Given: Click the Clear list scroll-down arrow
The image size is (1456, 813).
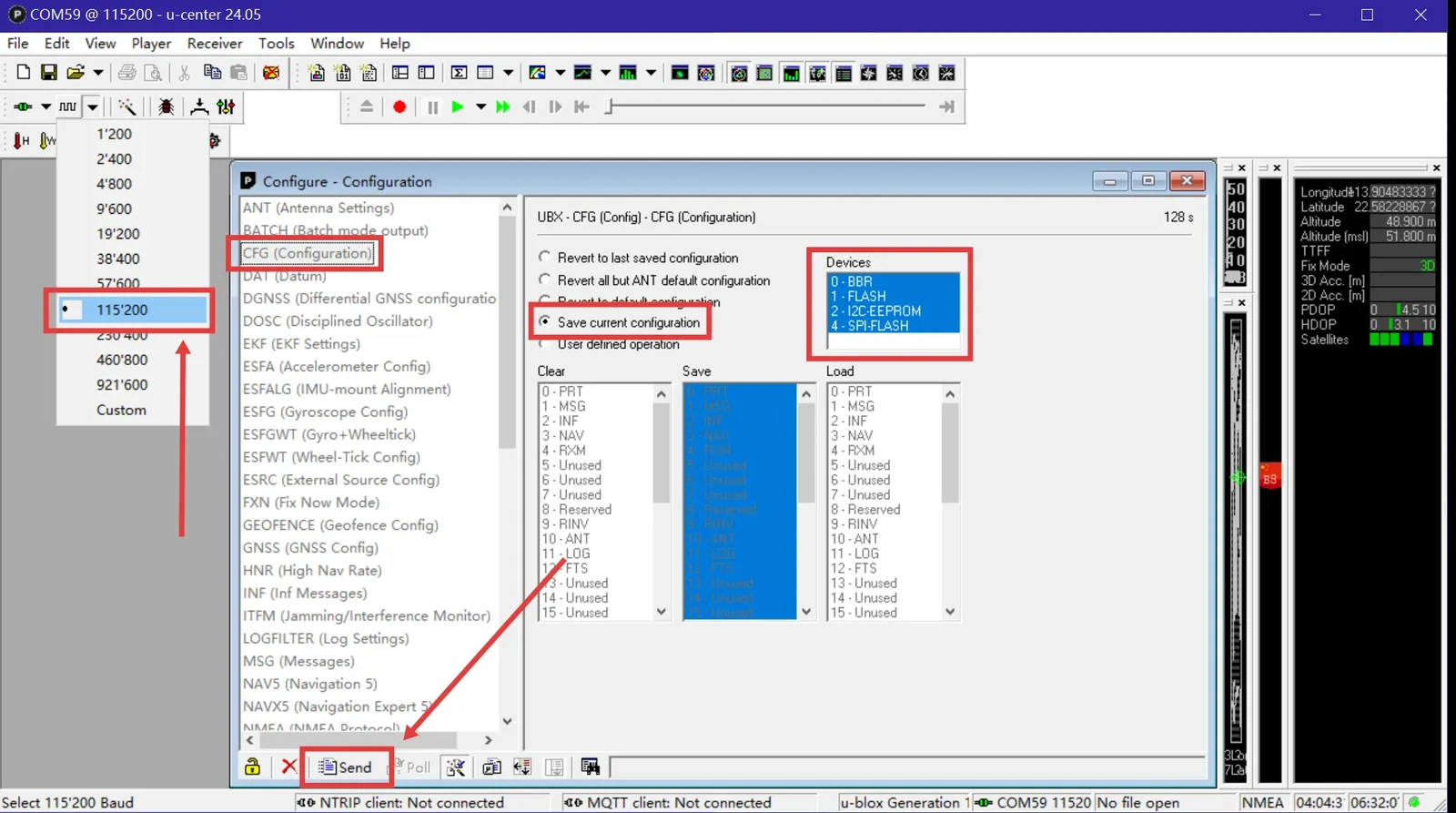Looking at the screenshot, I should point(662,612).
